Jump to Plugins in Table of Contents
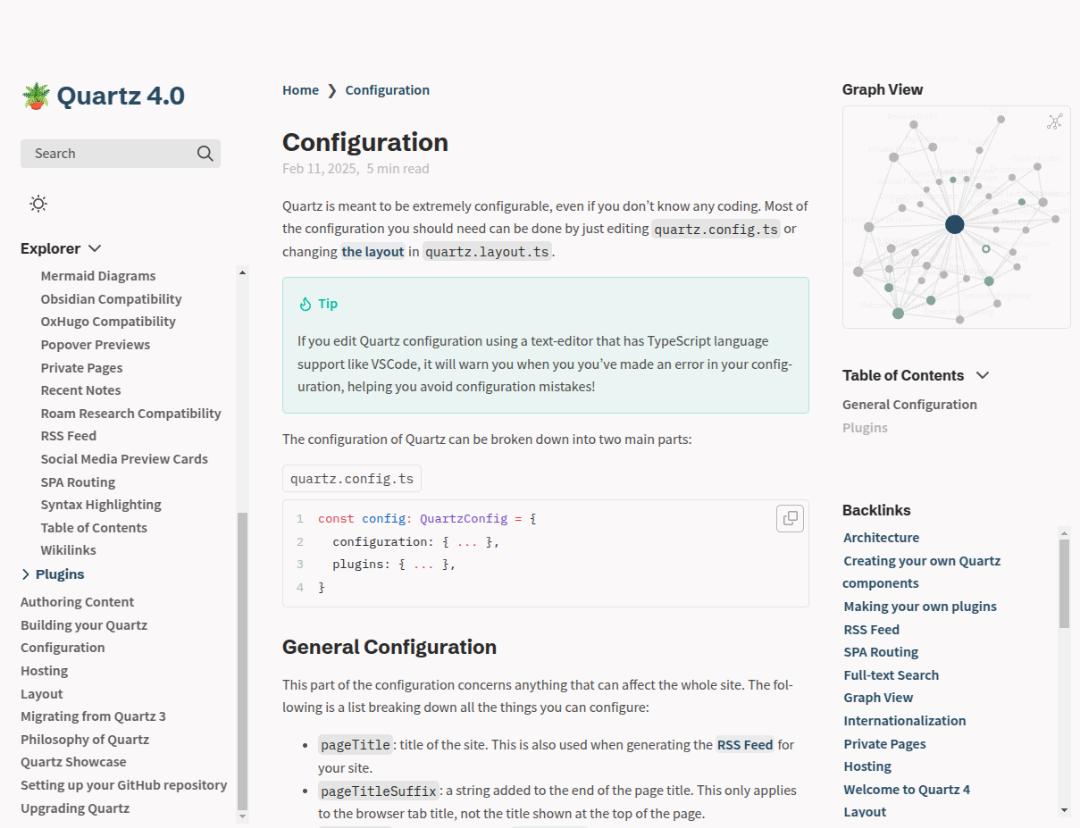1080x828 pixels. 864,428
